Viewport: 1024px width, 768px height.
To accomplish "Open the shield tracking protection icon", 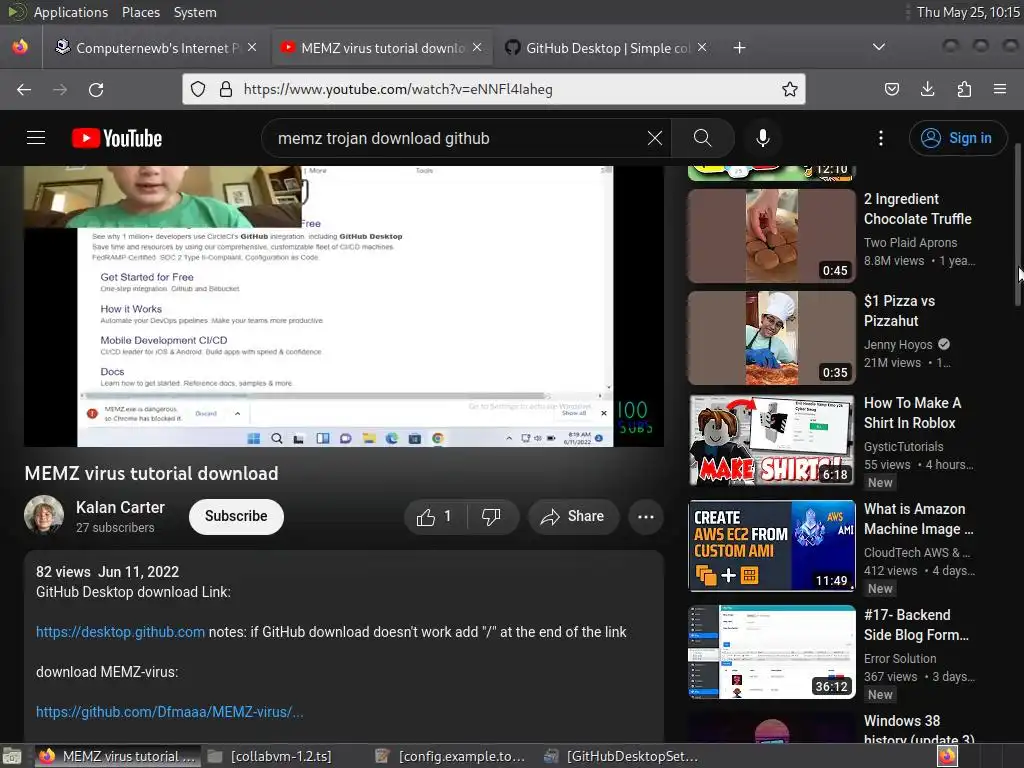I will (198, 89).
